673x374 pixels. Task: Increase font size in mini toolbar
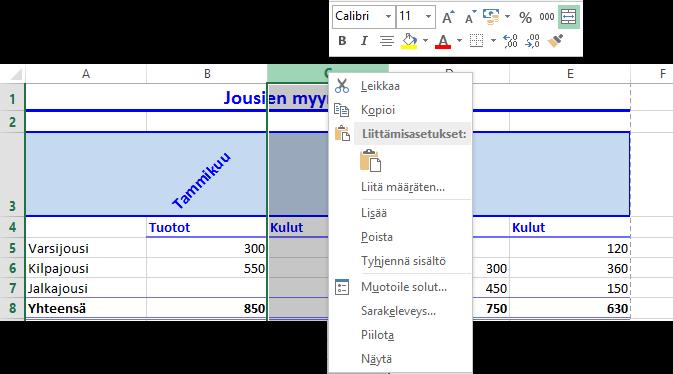pos(448,17)
